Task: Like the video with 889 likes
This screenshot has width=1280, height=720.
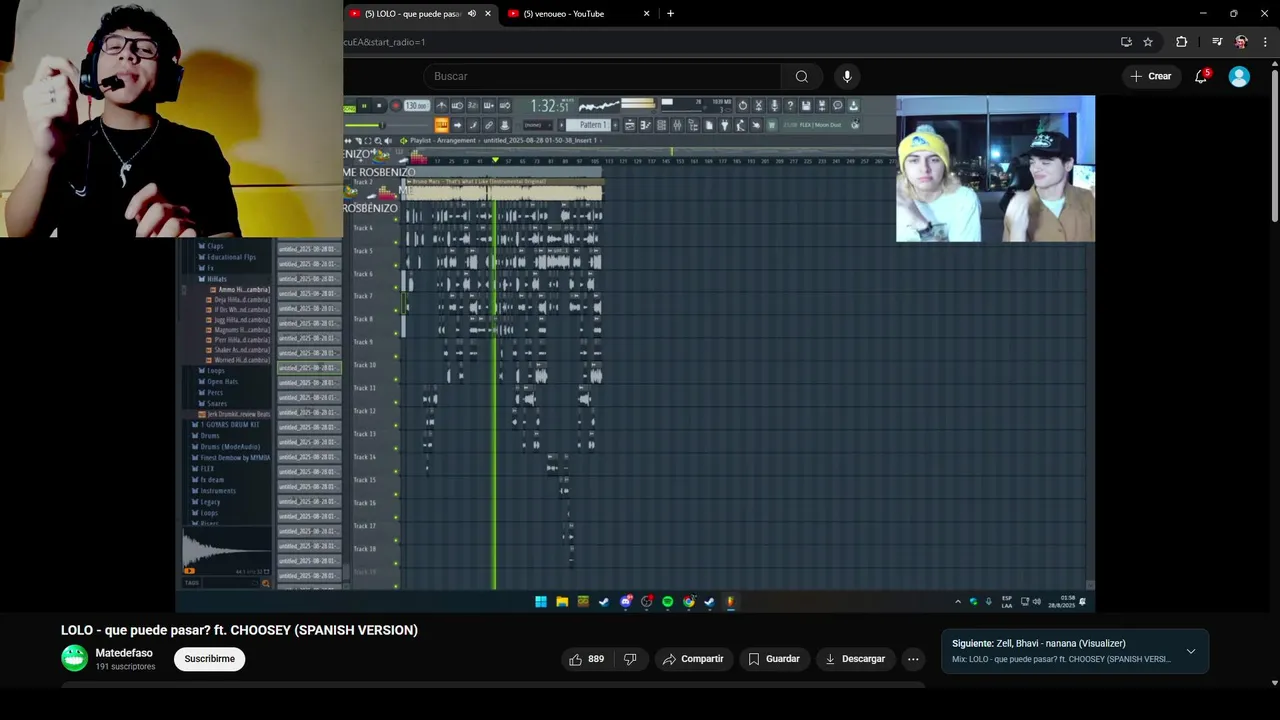Action: click(x=586, y=659)
